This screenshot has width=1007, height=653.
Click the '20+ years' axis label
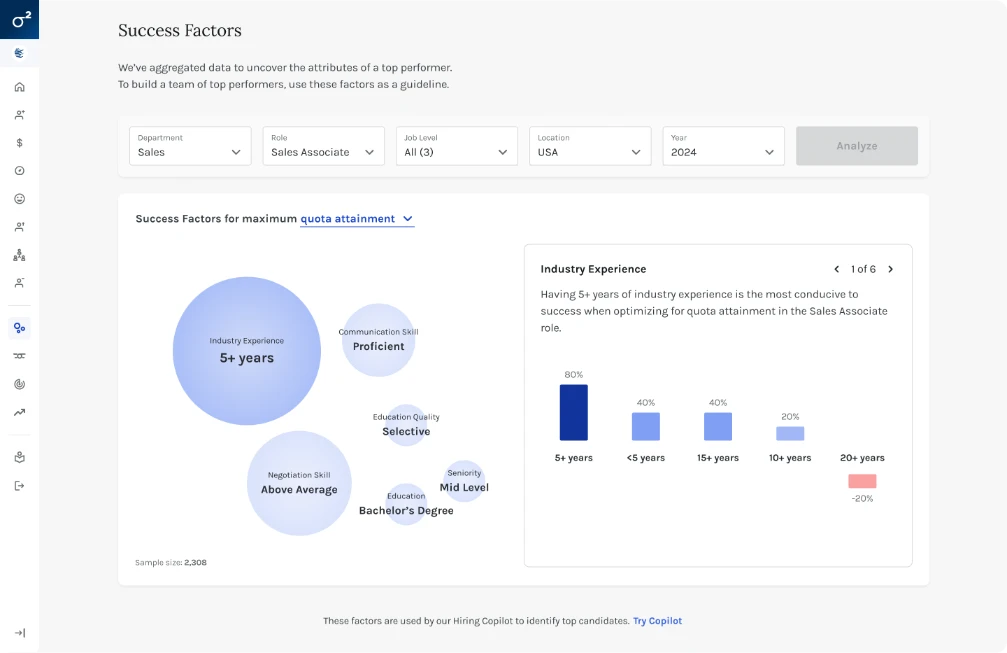coord(862,458)
